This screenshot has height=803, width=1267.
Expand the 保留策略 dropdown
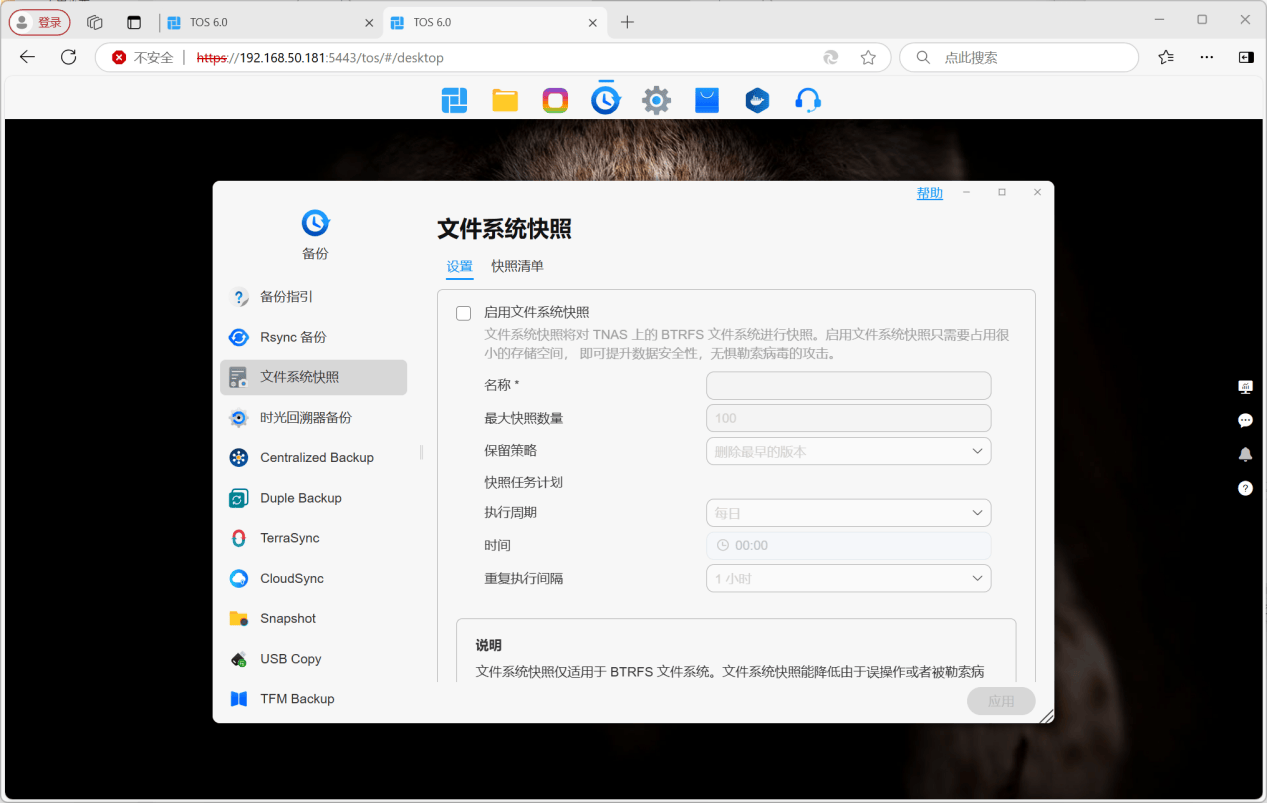(848, 451)
